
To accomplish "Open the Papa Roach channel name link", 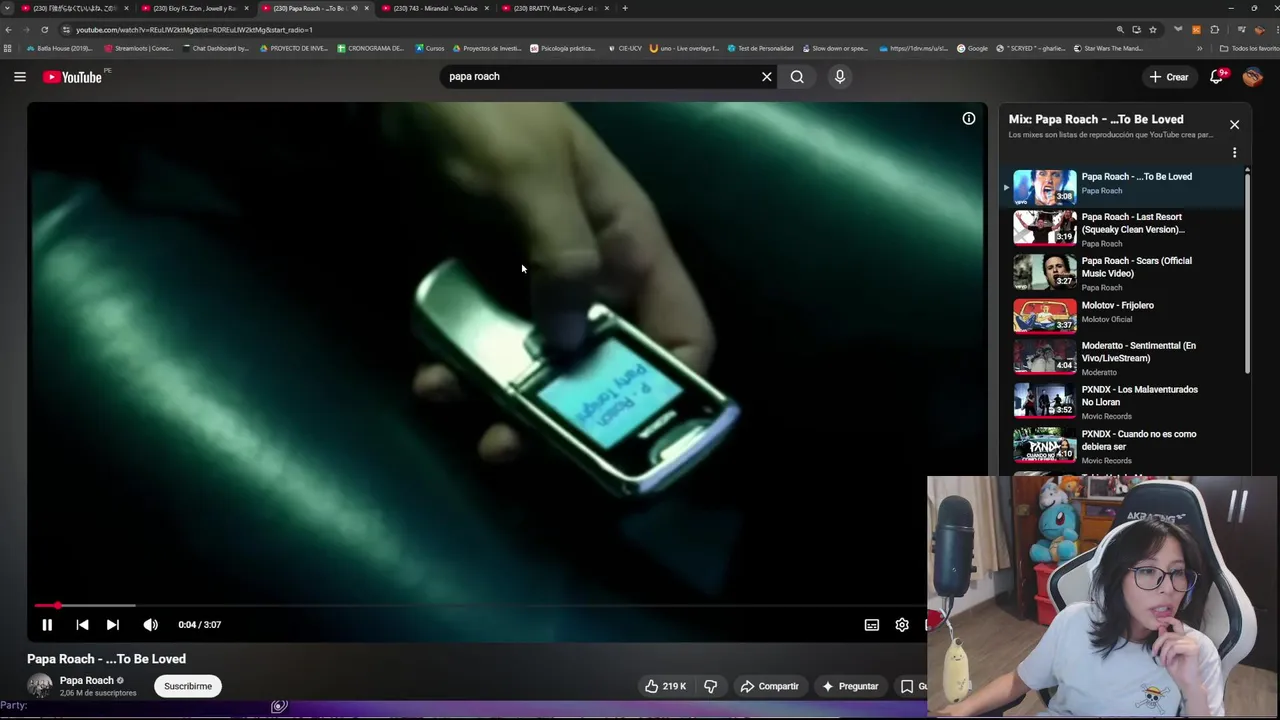I will (86, 680).
